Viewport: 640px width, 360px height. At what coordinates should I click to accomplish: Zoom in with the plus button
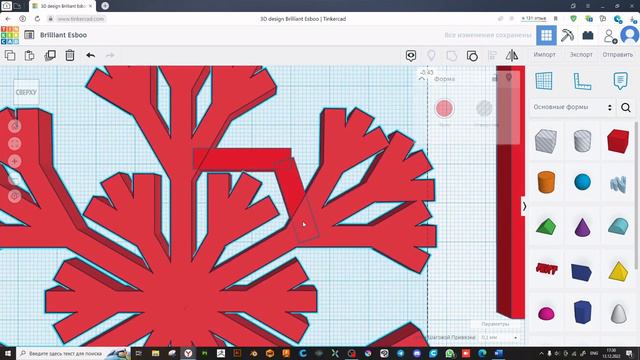click(15, 161)
